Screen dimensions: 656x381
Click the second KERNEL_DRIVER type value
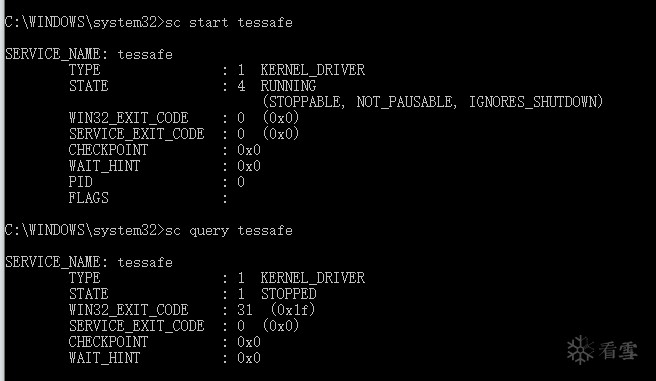[x=313, y=278]
